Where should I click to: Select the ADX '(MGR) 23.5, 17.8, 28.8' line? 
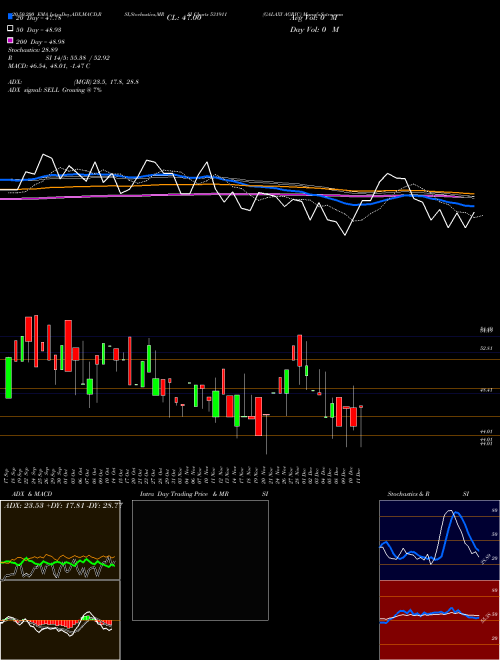click(x=106, y=82)
